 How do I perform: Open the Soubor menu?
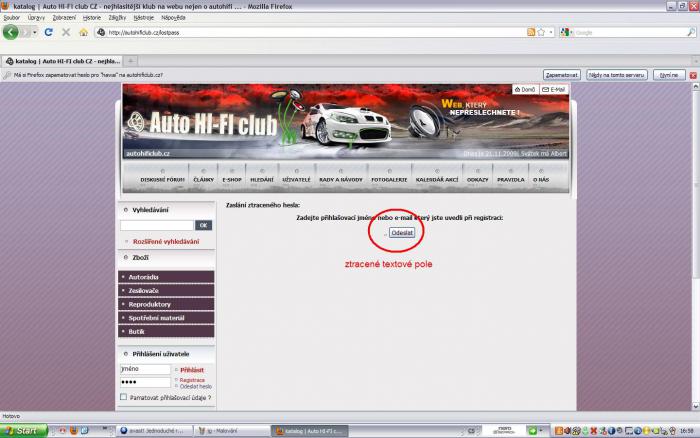tap(12, 17)
